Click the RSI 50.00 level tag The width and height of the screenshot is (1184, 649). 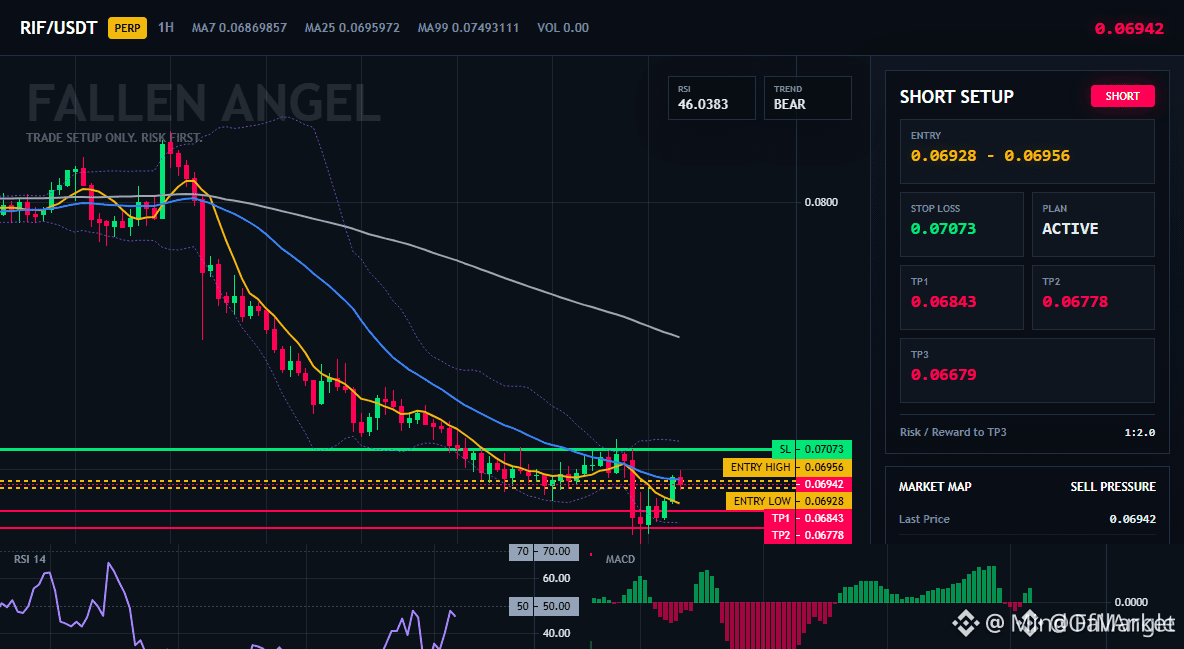coord(544,606)
